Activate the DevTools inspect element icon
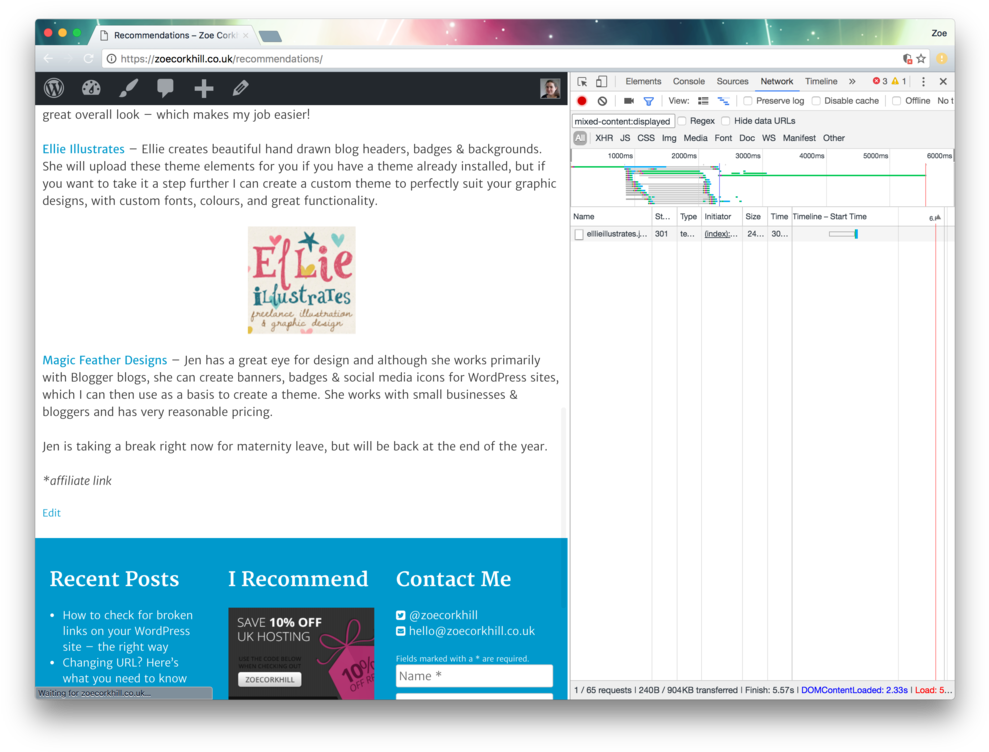Screen dimensions: 989x752 pyautogui.click(x=582, y=81)
